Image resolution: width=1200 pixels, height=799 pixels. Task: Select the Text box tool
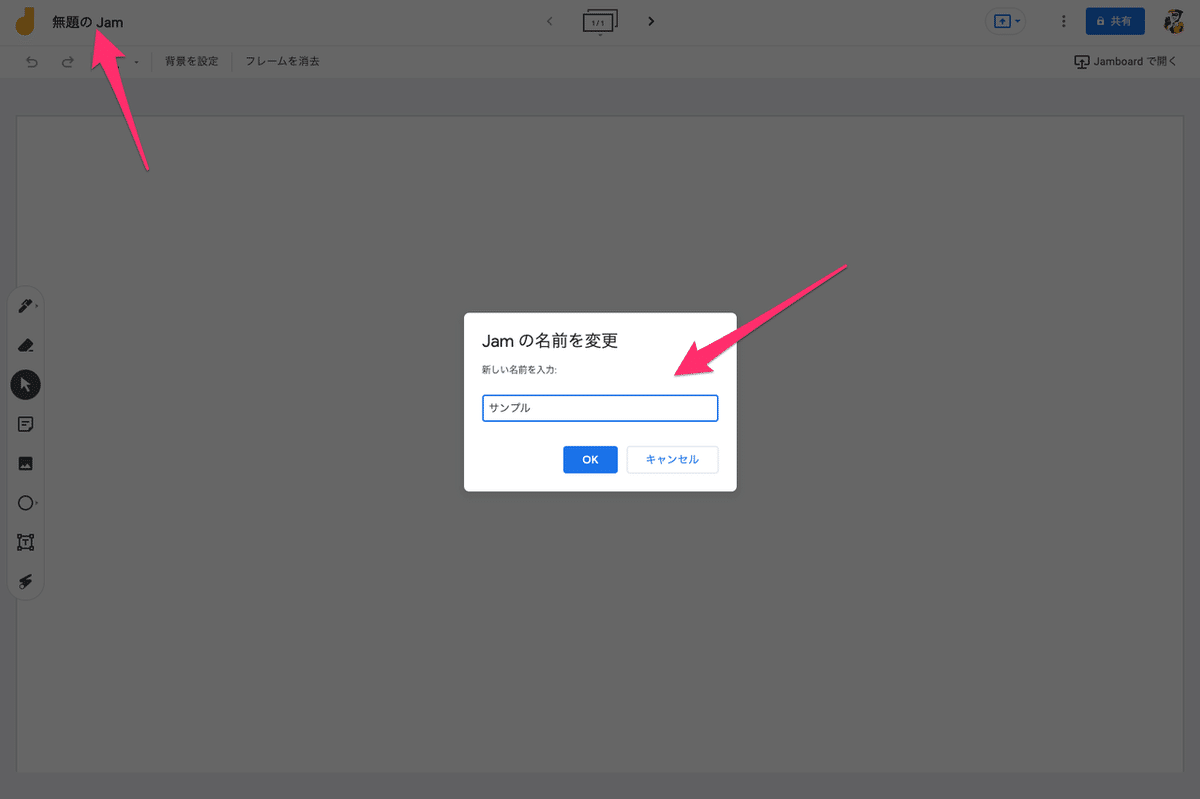[26, 542]
